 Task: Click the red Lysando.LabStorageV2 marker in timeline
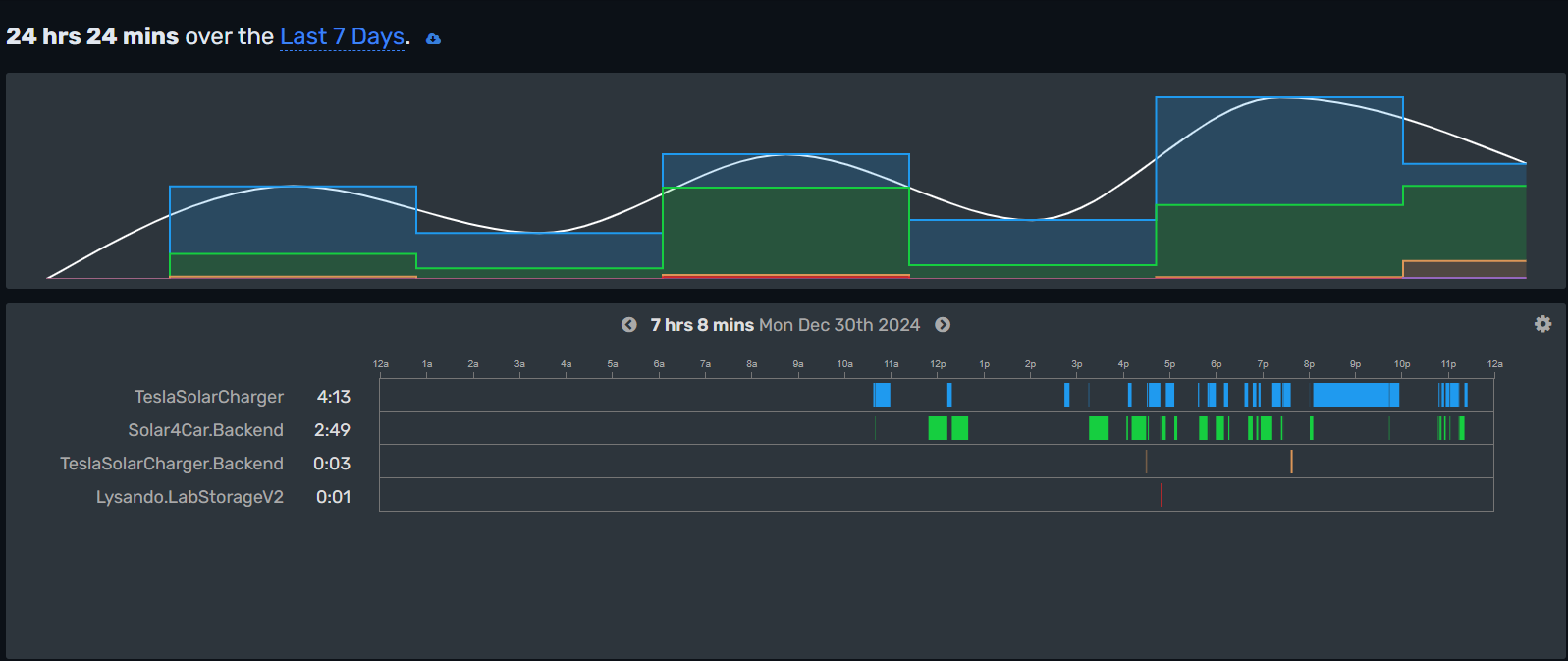click(1161, 495)
